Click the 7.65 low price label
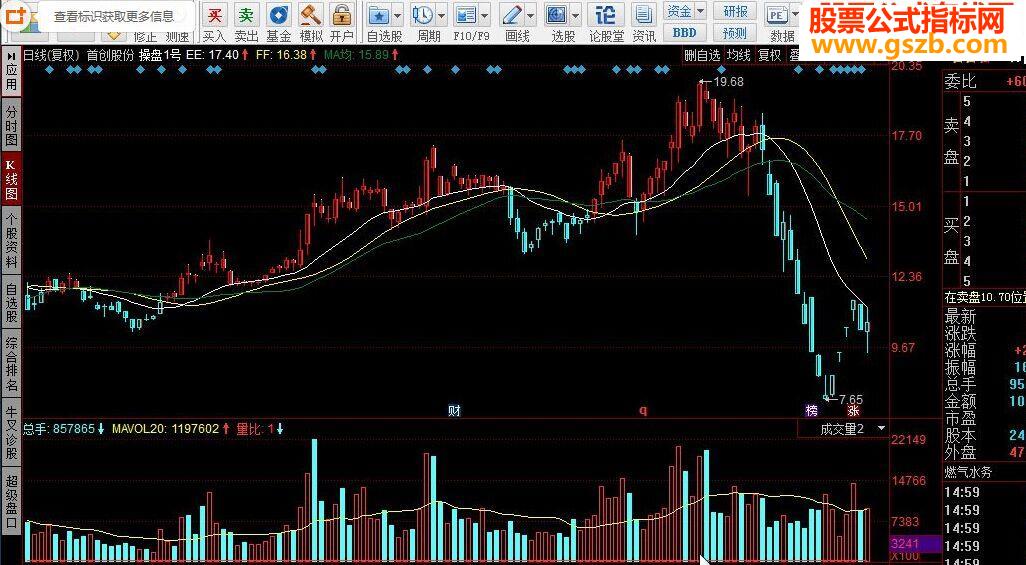The width and height of the screenshot is (1026, 565). point(851,399)
